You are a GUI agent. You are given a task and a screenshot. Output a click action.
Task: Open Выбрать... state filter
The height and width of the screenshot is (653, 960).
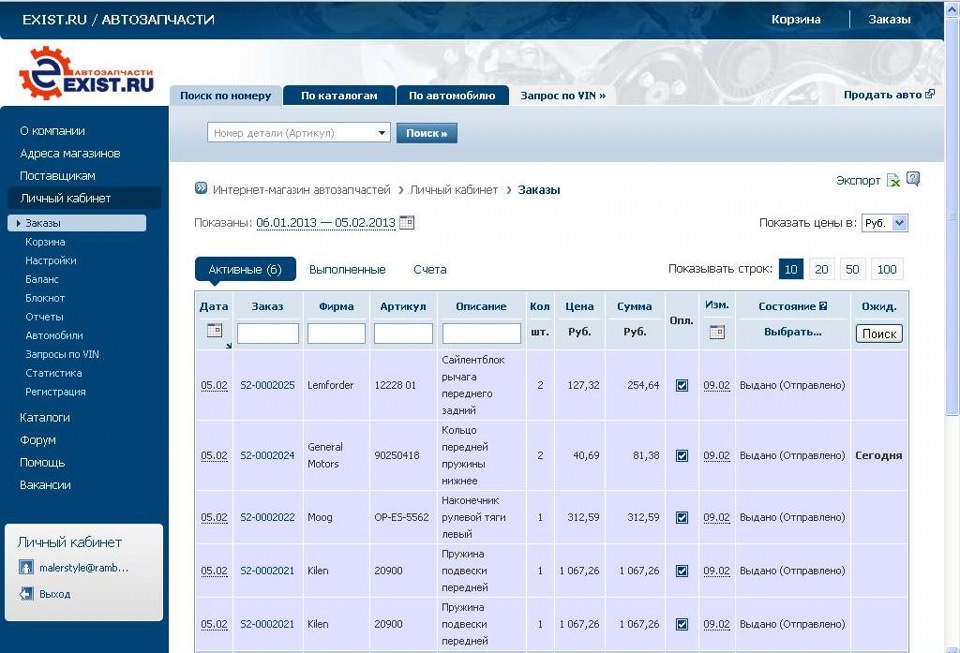792,332
